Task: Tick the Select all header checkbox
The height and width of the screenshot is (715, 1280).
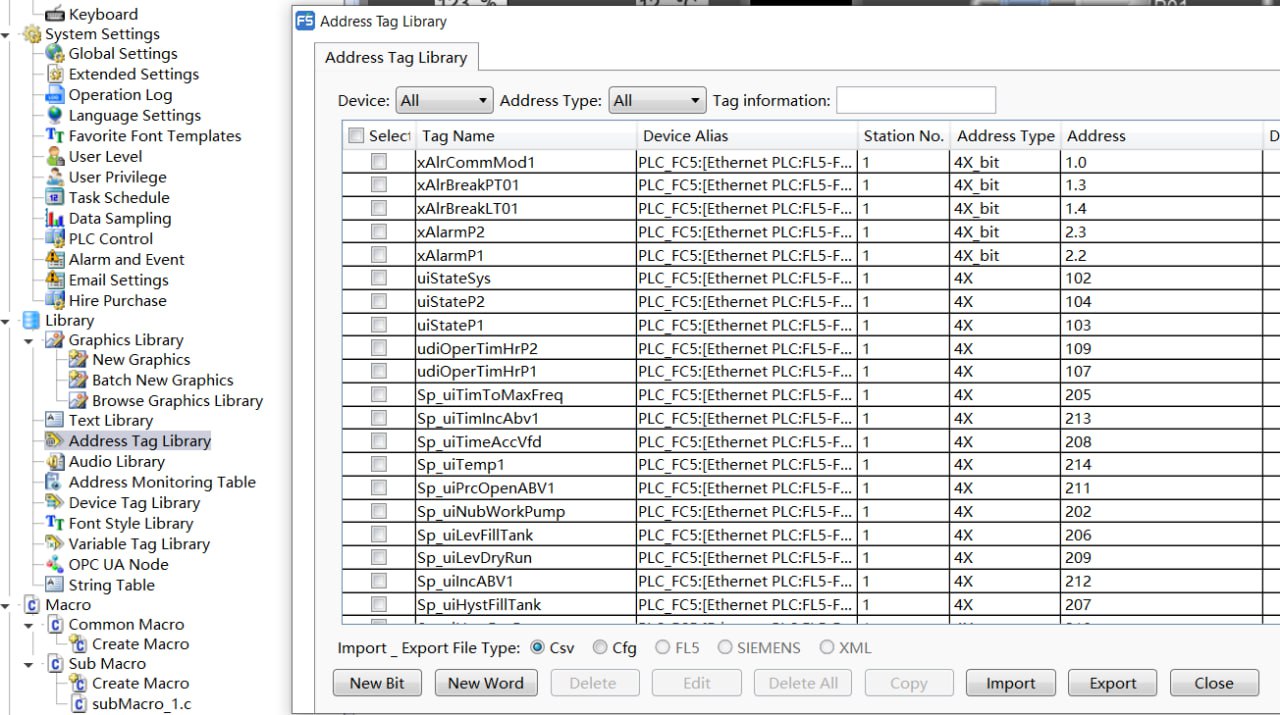Action: (x=356, y=136)
